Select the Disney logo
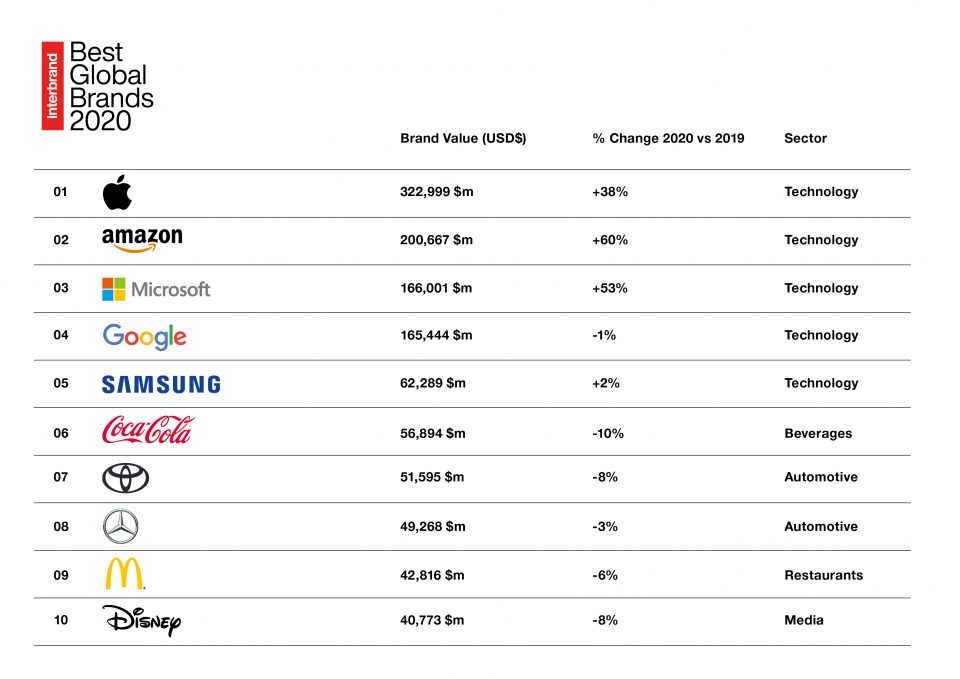 pyautogui.click(x=141, y=620)
